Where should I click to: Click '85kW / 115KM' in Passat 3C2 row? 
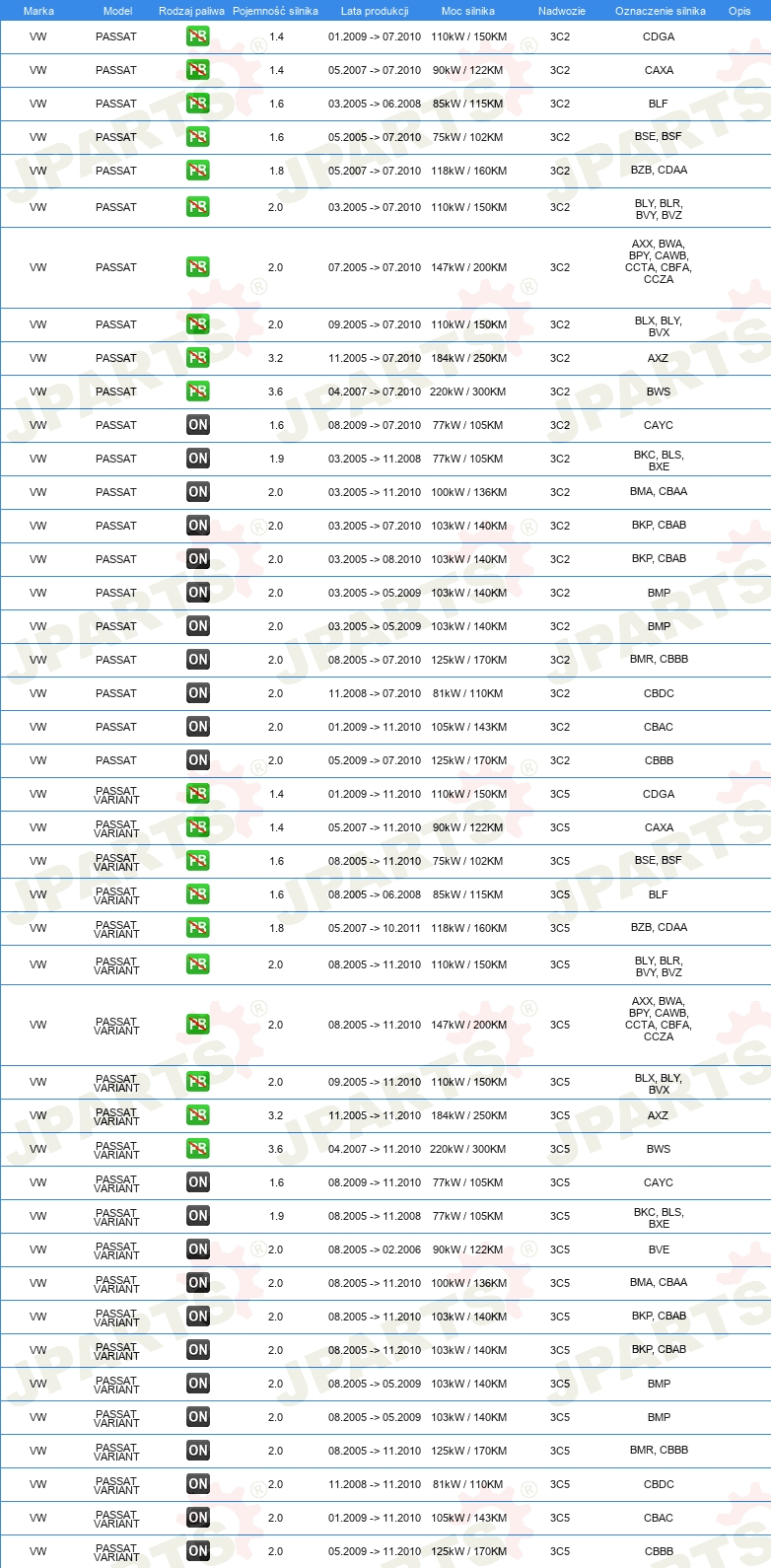click(x=468, y=104)
